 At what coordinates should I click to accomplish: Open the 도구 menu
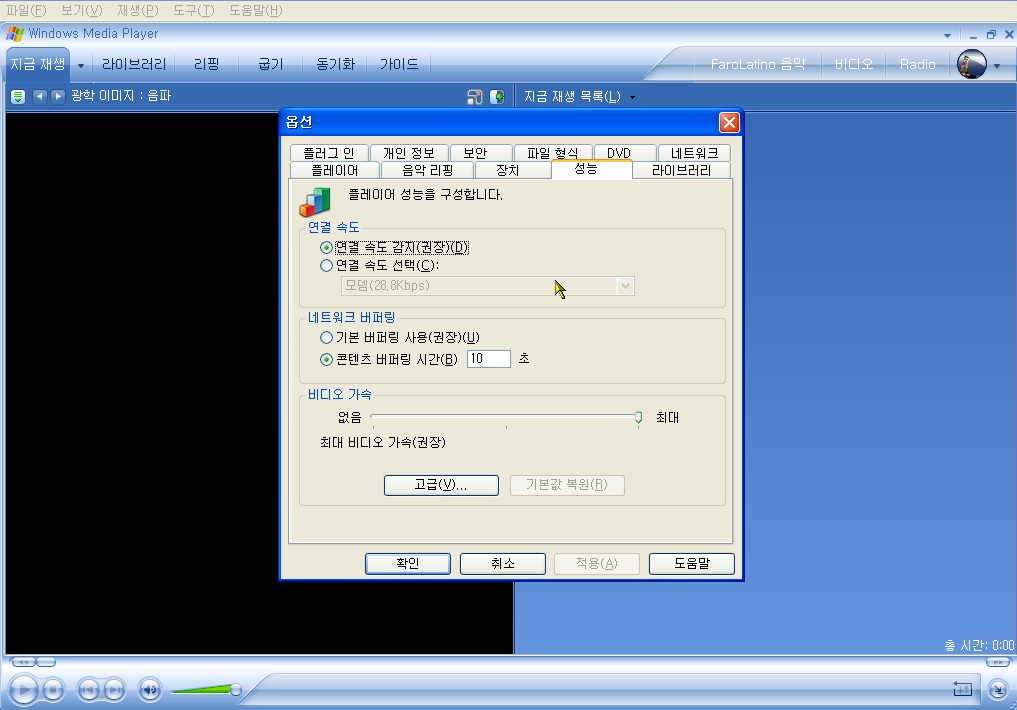point(193,10)
